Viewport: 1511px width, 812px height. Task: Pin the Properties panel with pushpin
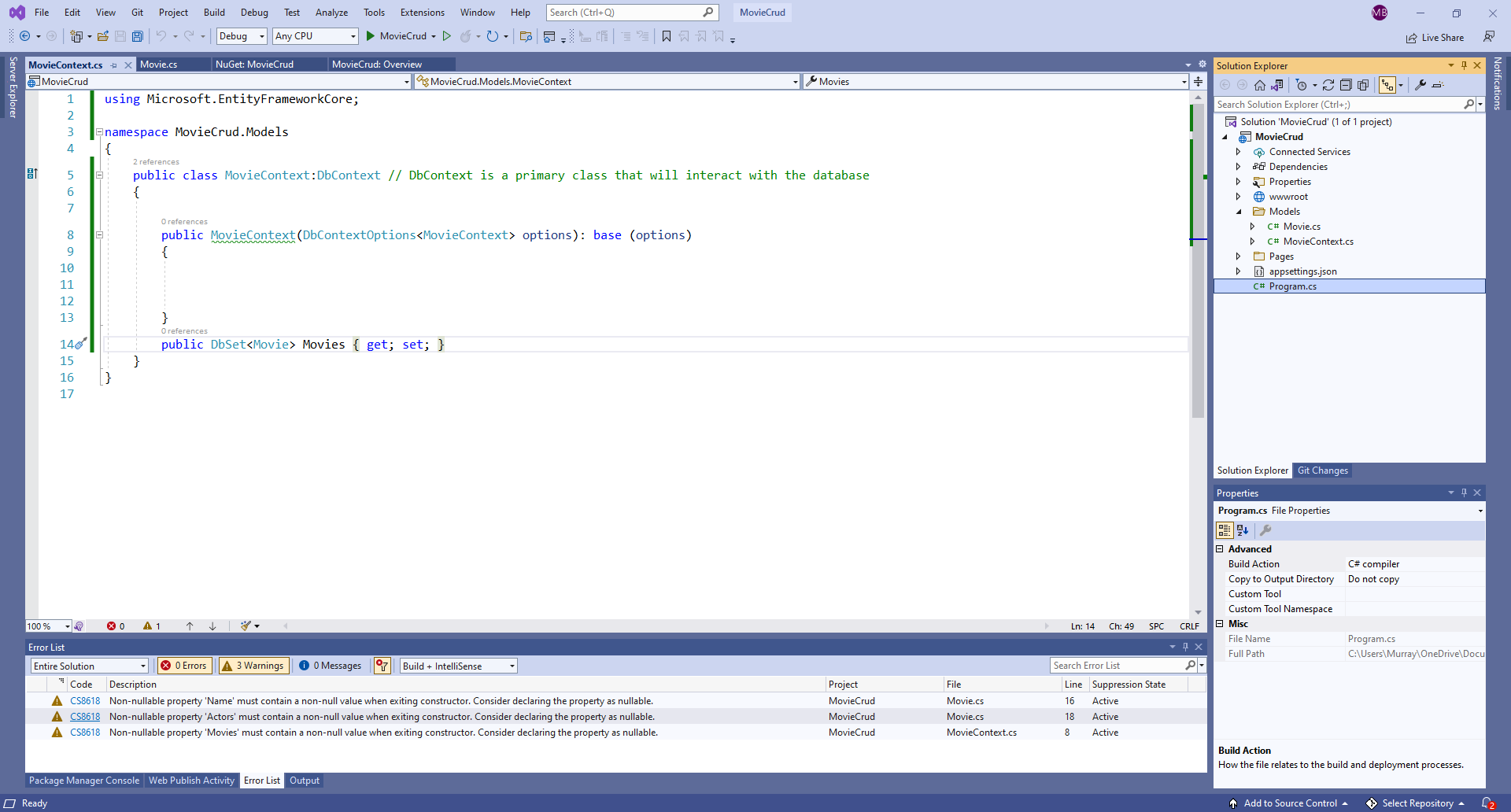point(1464,493)
